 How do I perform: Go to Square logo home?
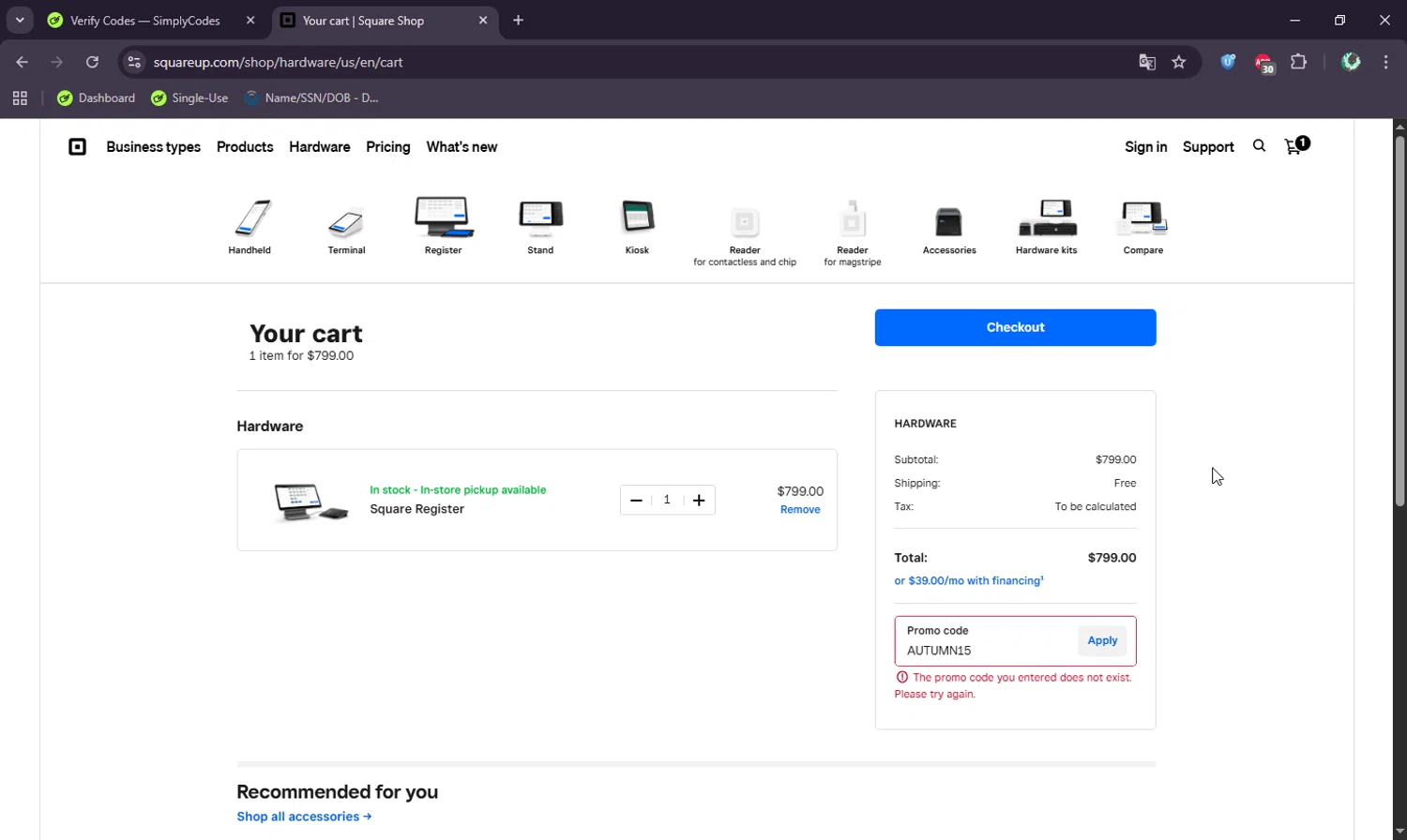(x=78, y=147)
